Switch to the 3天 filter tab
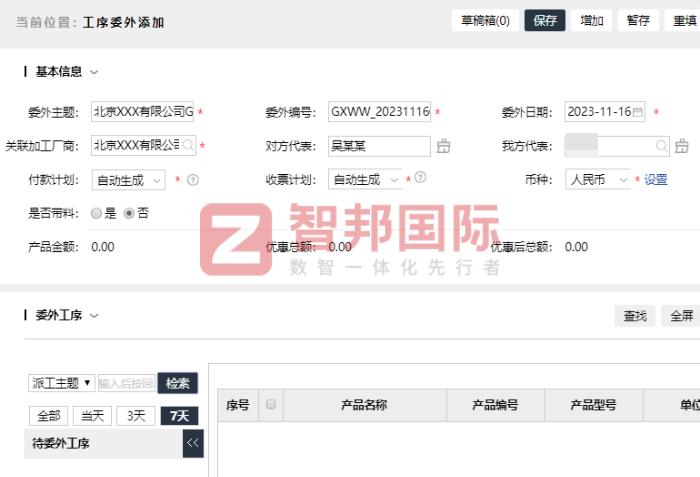This screenshot has width=700, height=477. click(136, 416)
